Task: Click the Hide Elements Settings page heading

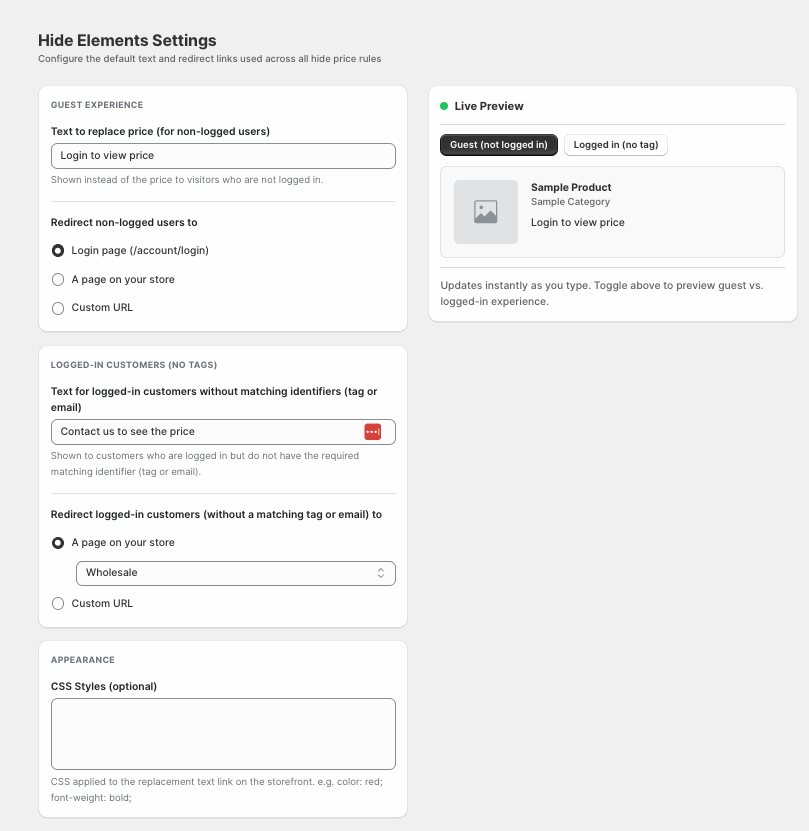Action: click(127, 40)
